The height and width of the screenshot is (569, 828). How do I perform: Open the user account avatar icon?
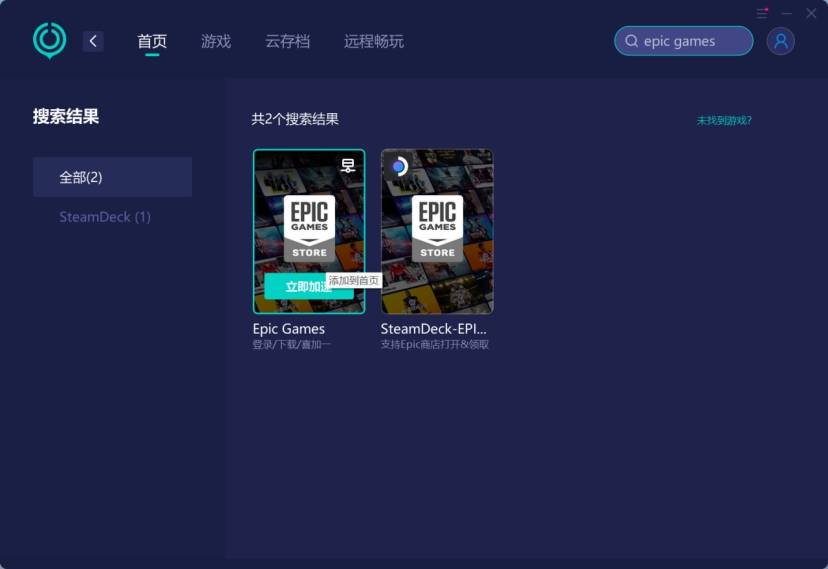(780, 41)
